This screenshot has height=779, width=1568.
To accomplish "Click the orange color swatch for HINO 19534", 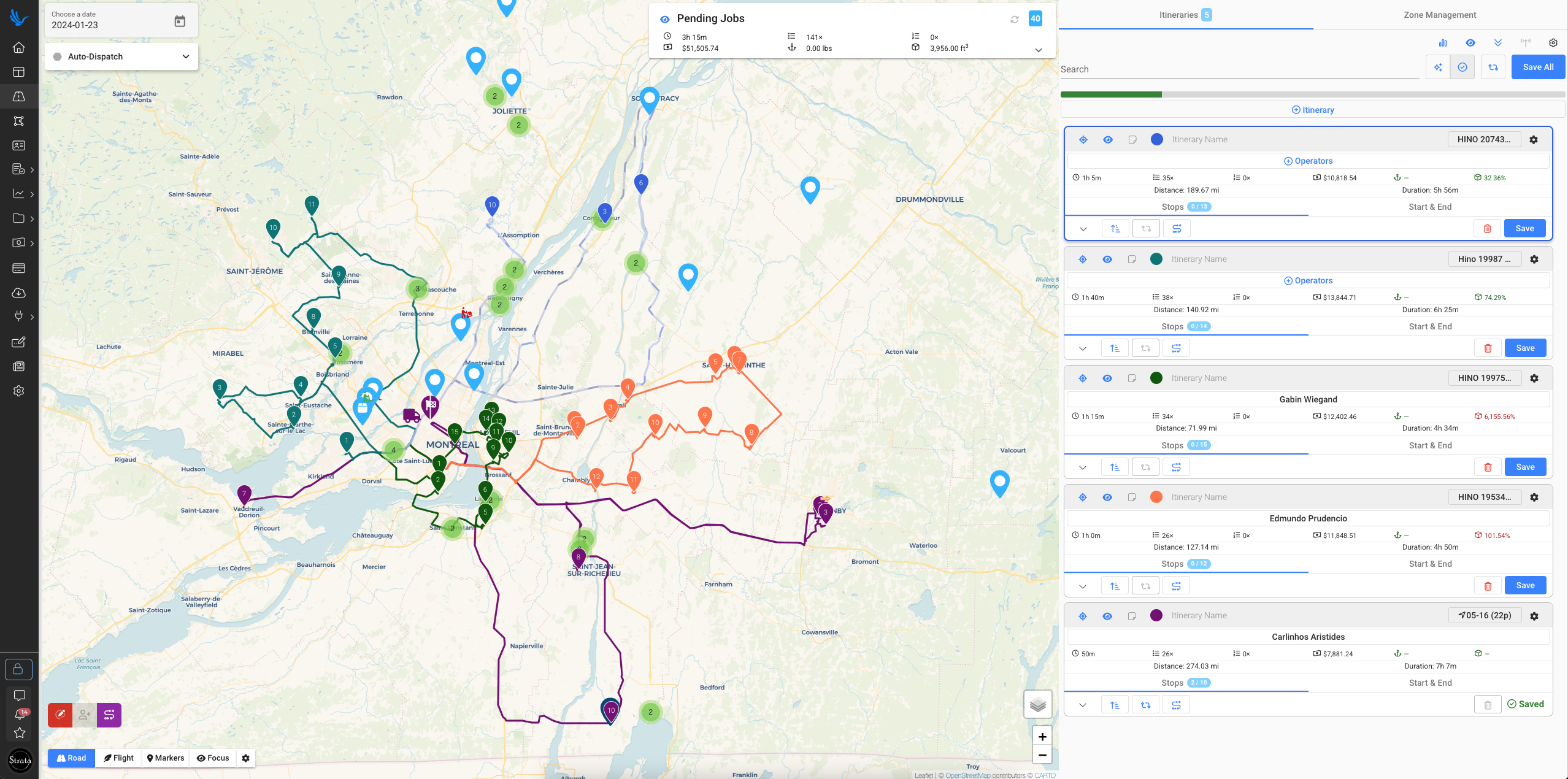I will [x=1156, y=497].
